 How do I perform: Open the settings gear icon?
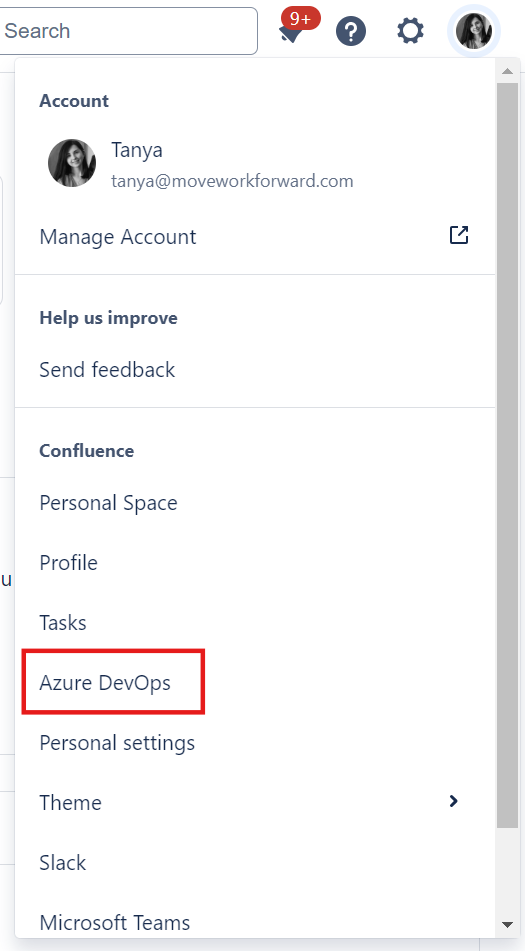(410, 30)
